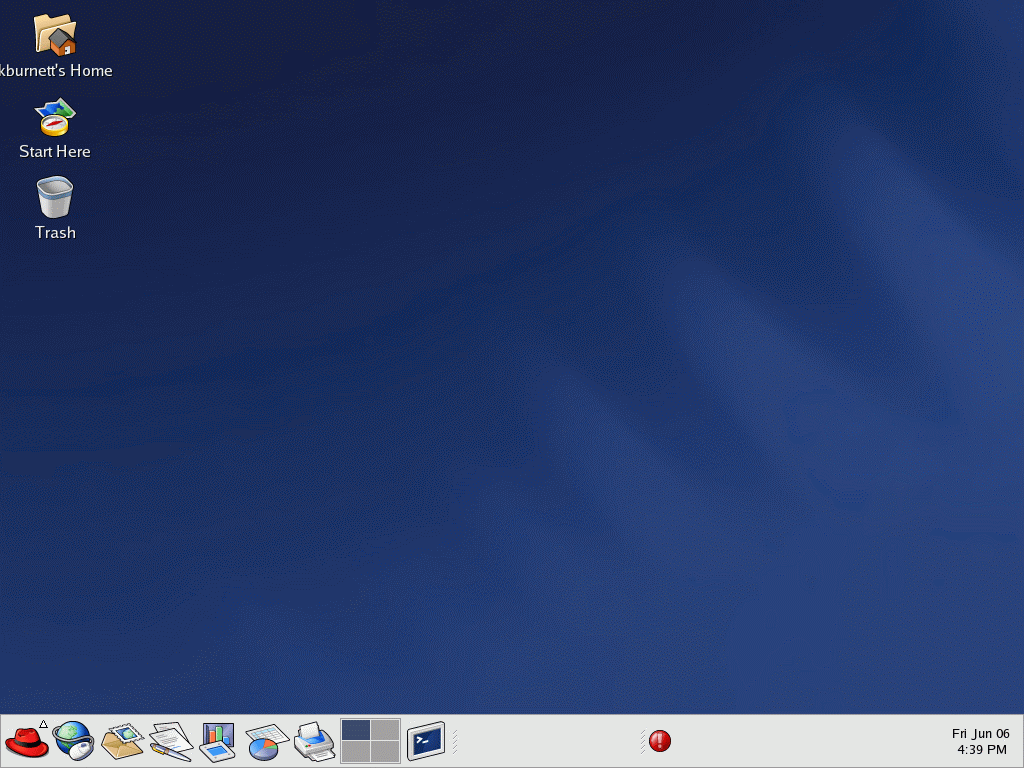Switch to bottom-right workspace
The height and width of the screenshot is (768, 1024).
(385, 752)
